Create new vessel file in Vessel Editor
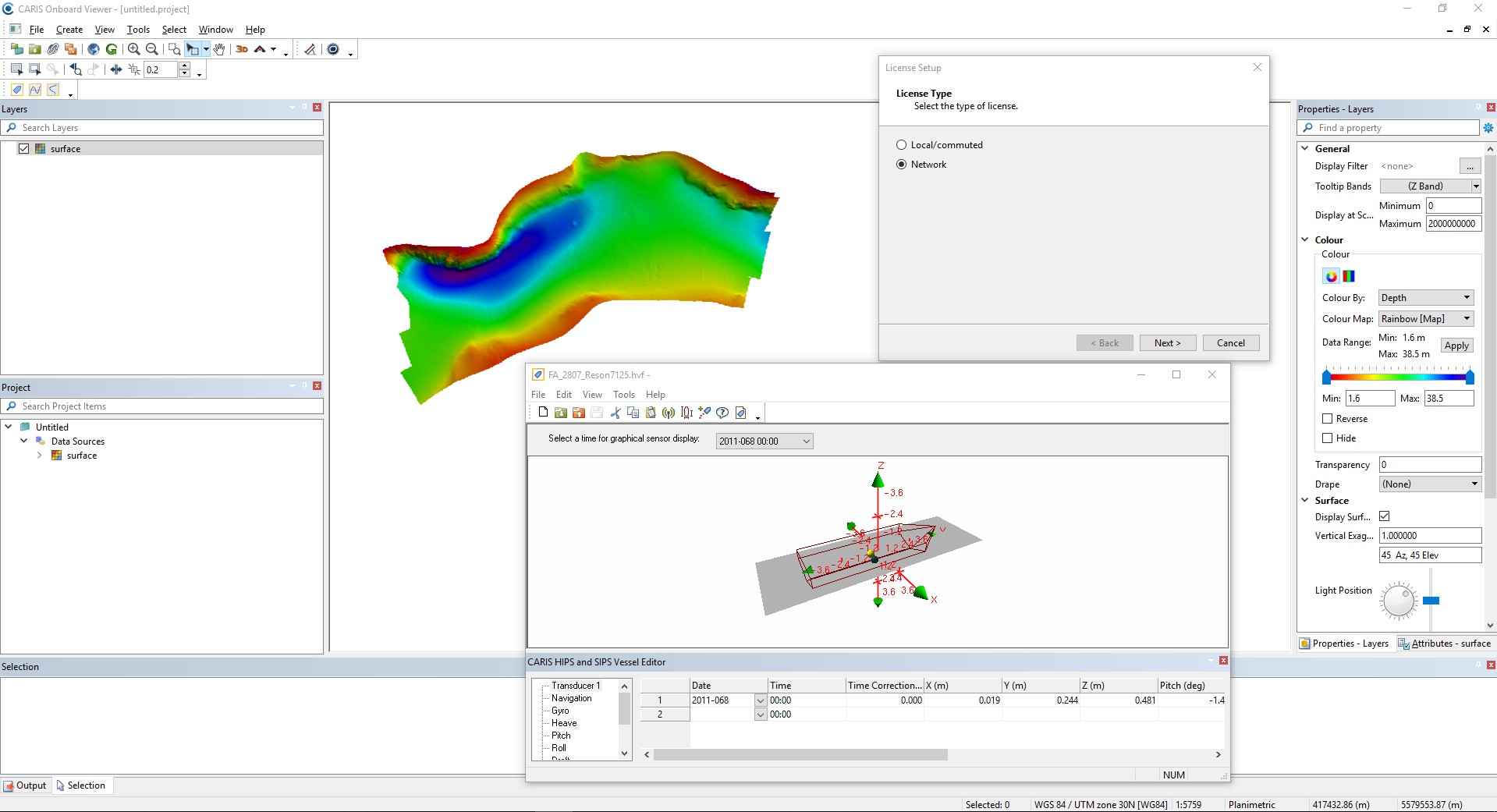 pos(543,413)
